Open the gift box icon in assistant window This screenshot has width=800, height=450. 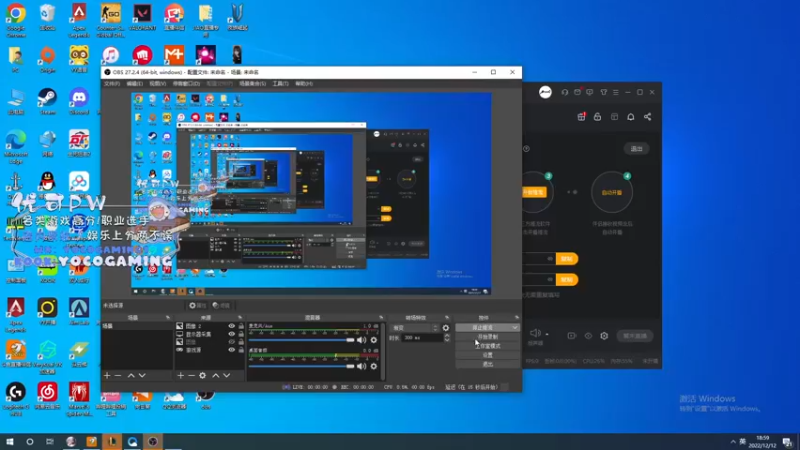[x=581, y=117]
